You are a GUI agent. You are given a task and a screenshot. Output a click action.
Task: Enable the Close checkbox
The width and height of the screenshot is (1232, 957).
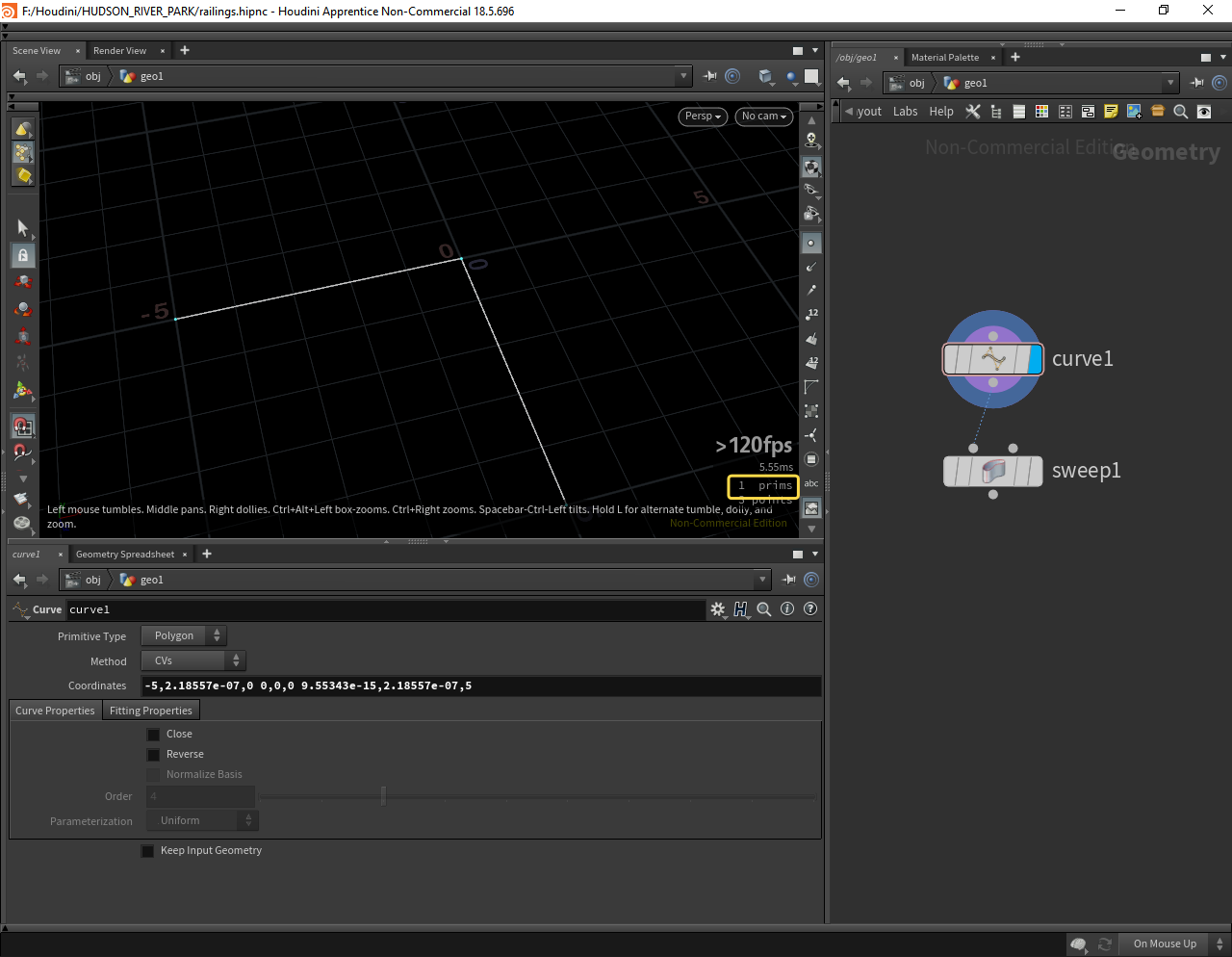pyautogui.click(x=153, y=735)
